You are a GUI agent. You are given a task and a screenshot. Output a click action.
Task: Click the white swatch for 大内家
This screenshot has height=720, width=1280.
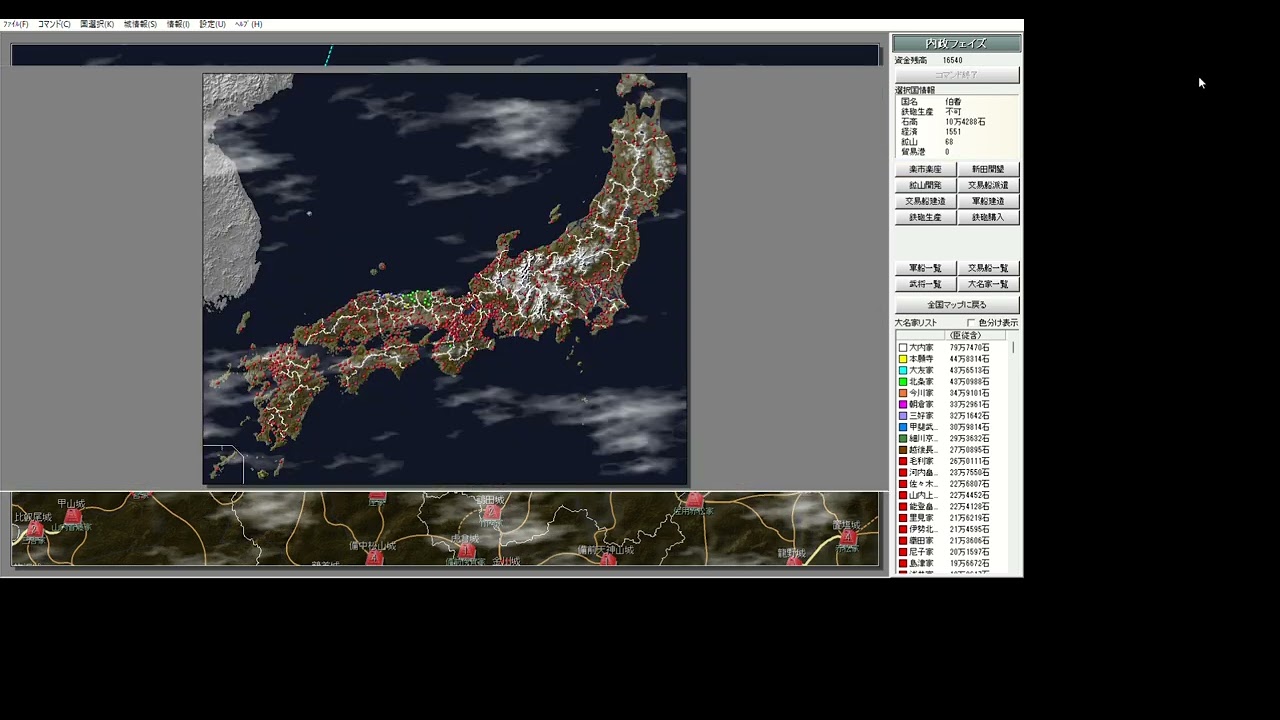click(x=903, y=348)
